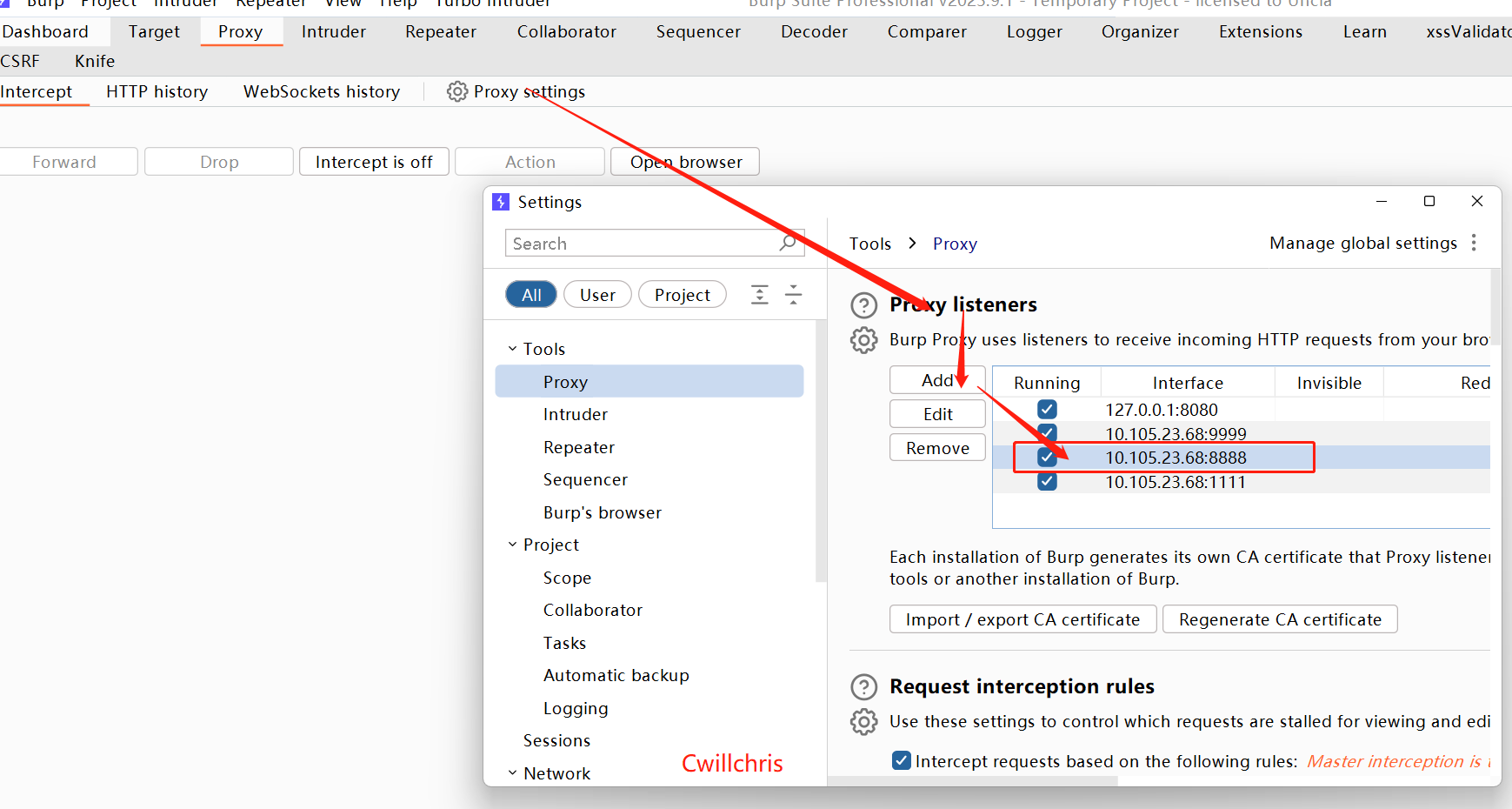The image size is (1512, 809).
Task: Click the Open browser button
Action: [685, 162]
